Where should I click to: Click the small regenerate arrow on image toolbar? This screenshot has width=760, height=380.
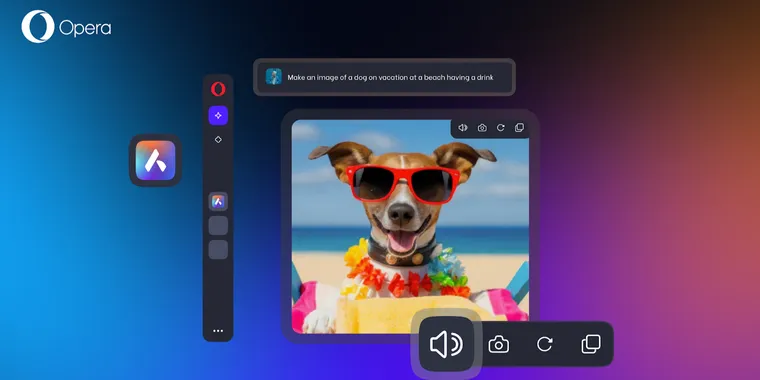tap(501, 127)
